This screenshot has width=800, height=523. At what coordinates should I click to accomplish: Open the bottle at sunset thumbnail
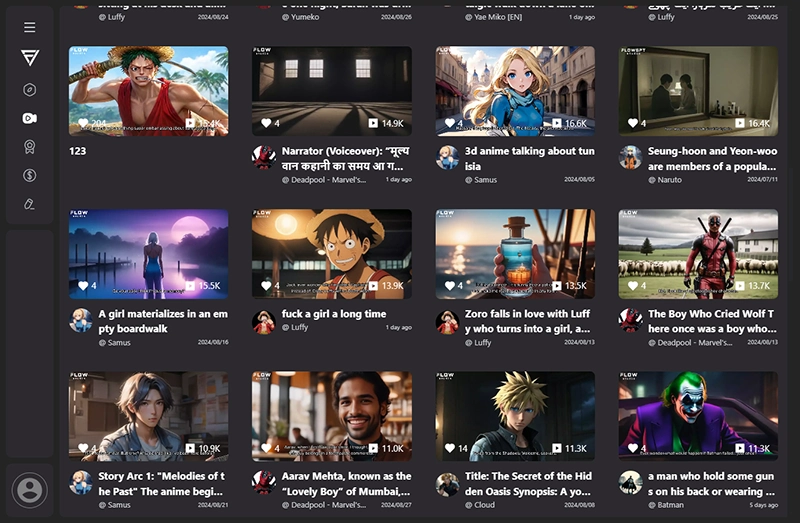515,254
